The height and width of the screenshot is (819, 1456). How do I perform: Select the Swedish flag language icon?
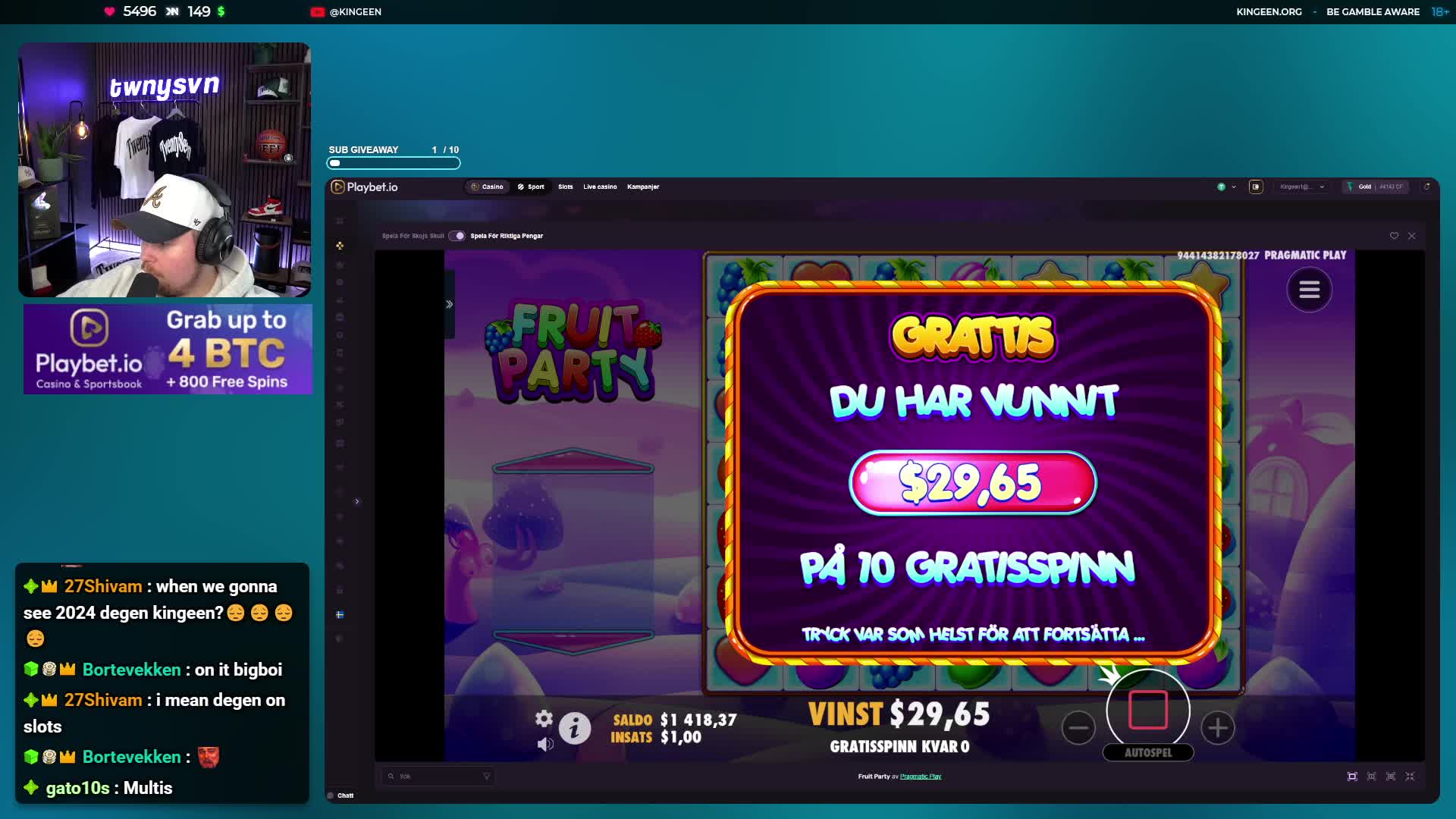pyautogui.click(x=340, y=614)
